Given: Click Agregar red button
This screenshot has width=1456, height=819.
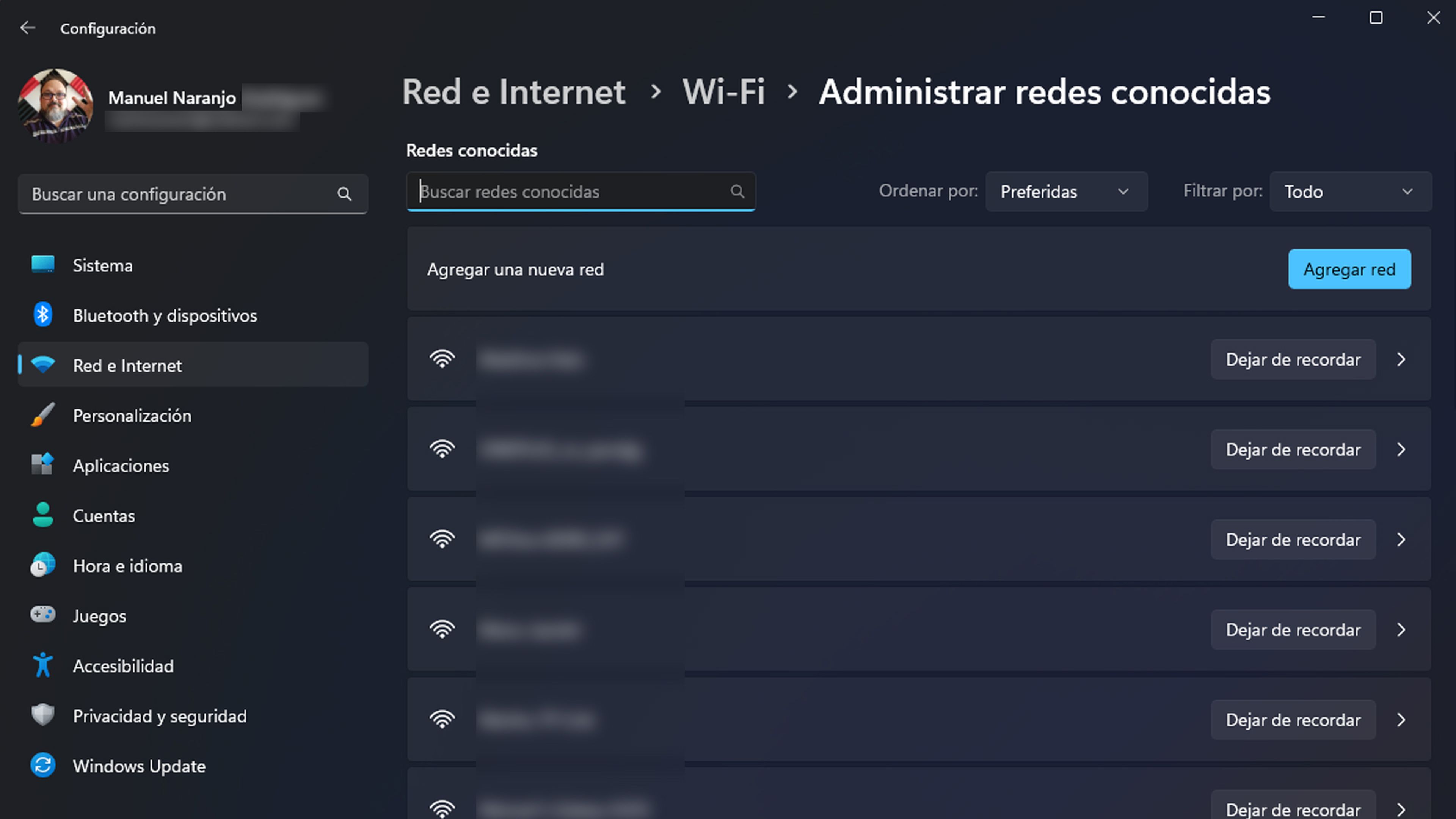Looking at the screenshot, I should (x=1349, y=268).
